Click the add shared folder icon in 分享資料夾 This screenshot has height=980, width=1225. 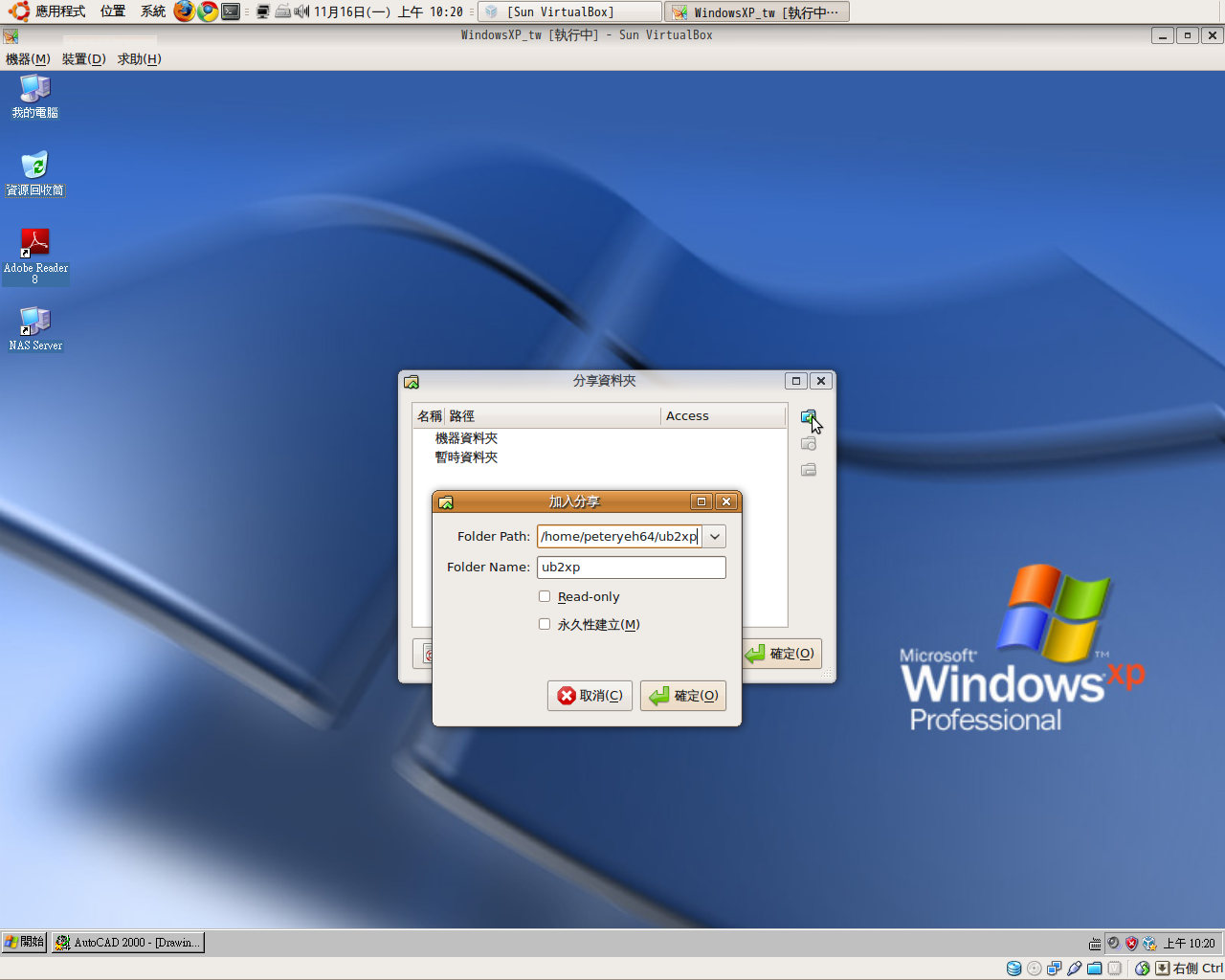809,417
